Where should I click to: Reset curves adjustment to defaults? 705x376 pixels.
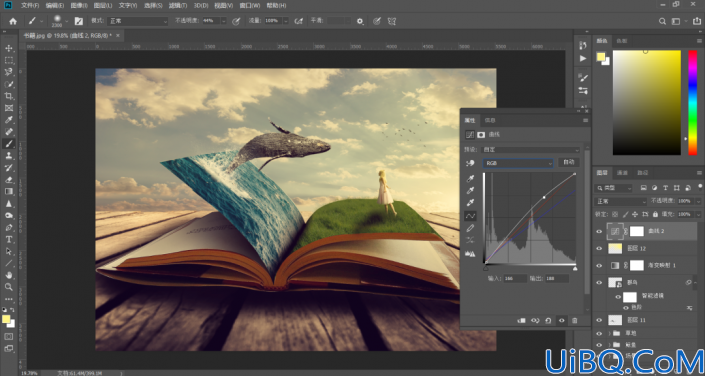548,321
